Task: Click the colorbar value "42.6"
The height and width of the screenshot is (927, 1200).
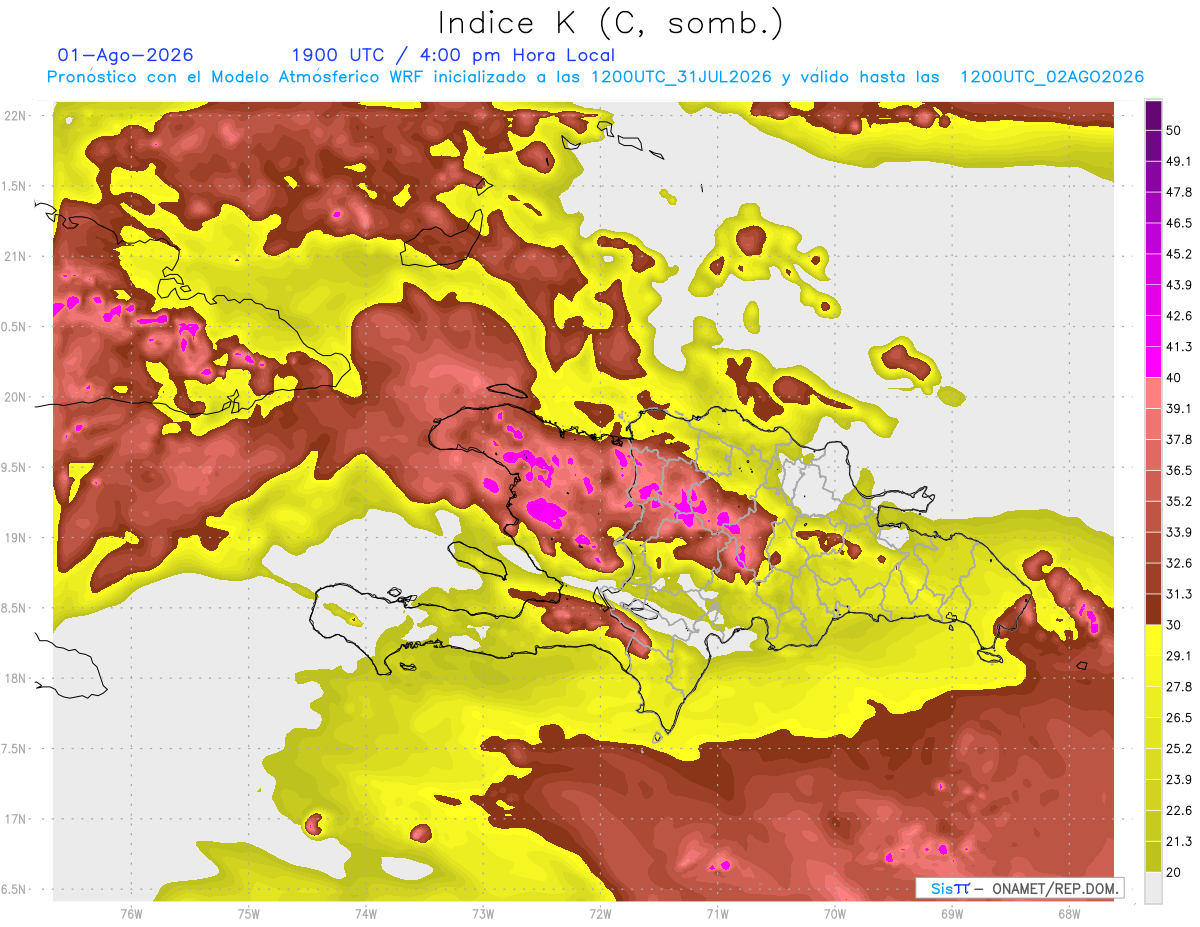Action: point(1179,316)
